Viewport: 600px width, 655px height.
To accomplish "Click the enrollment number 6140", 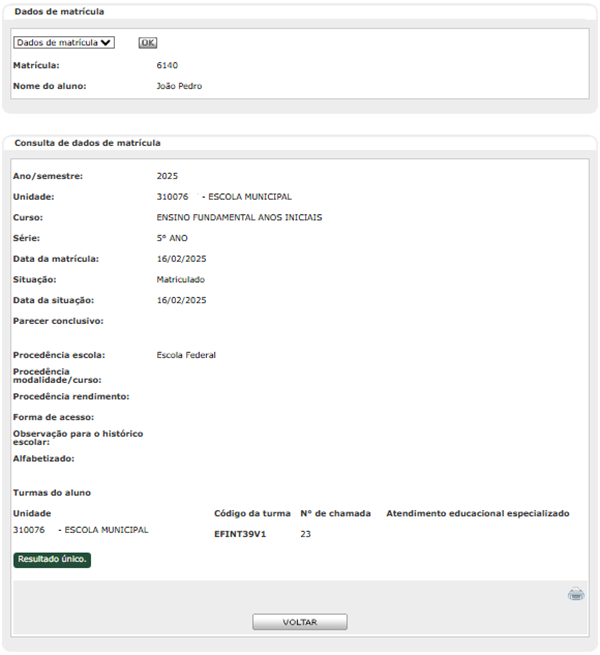I will pos(167,65).
